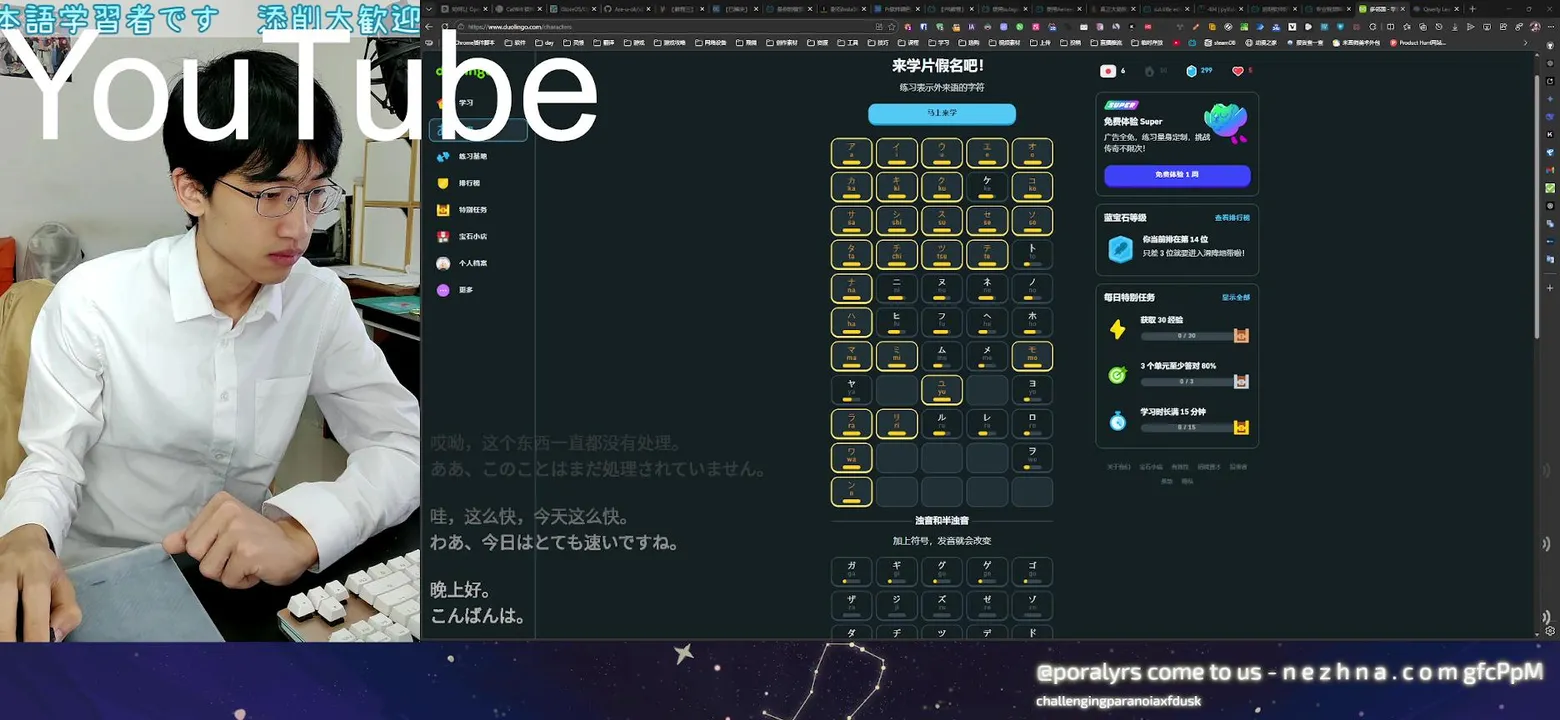Select the ン (n) katakana tile
This screenshot has height=720, width=1560.
tap(851, 491)
